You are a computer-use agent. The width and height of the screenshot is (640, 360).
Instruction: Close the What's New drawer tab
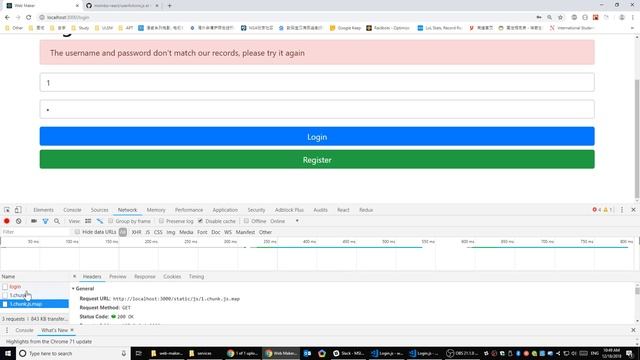point(72,330)
